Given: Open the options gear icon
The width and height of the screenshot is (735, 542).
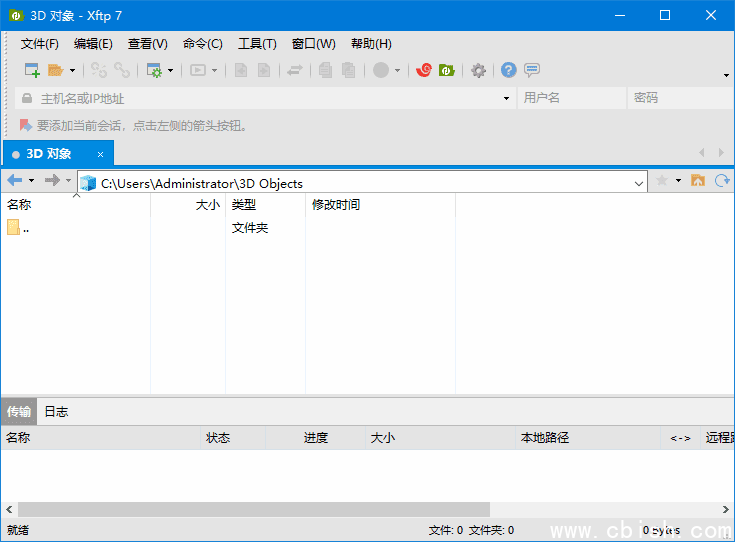Looking at the screenshot, I should coord(478,70).
